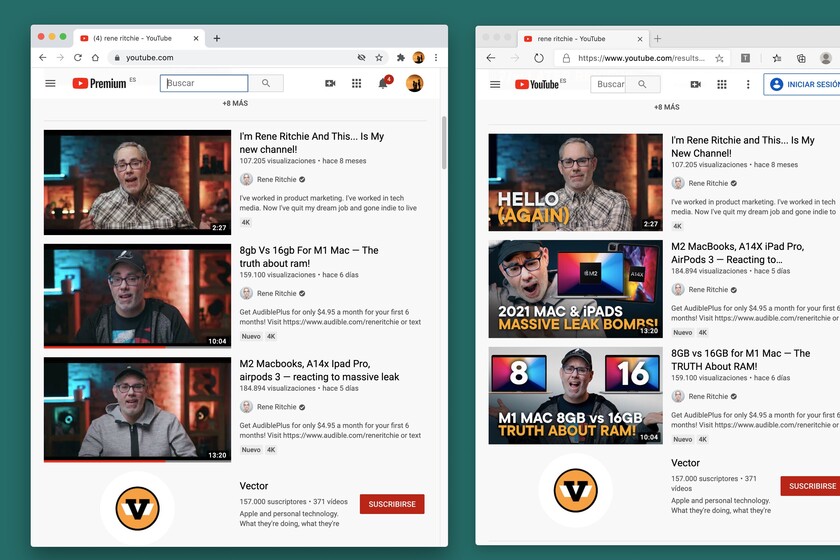This screenshot has width=840, height=560.
Task: Click the crossed-eye icon in the Chrome address bar
Action: pos(362,57)
